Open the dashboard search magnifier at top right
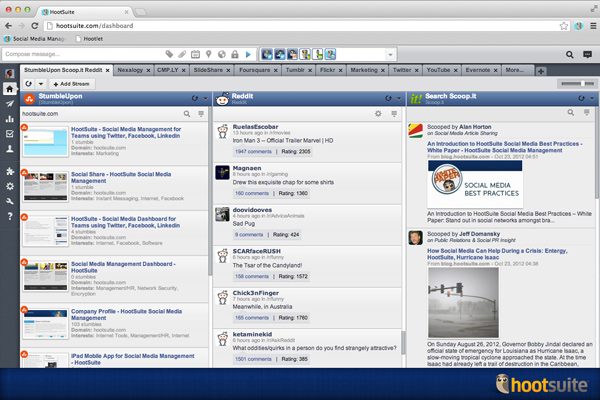600x400 pixels. pos(570,55)
